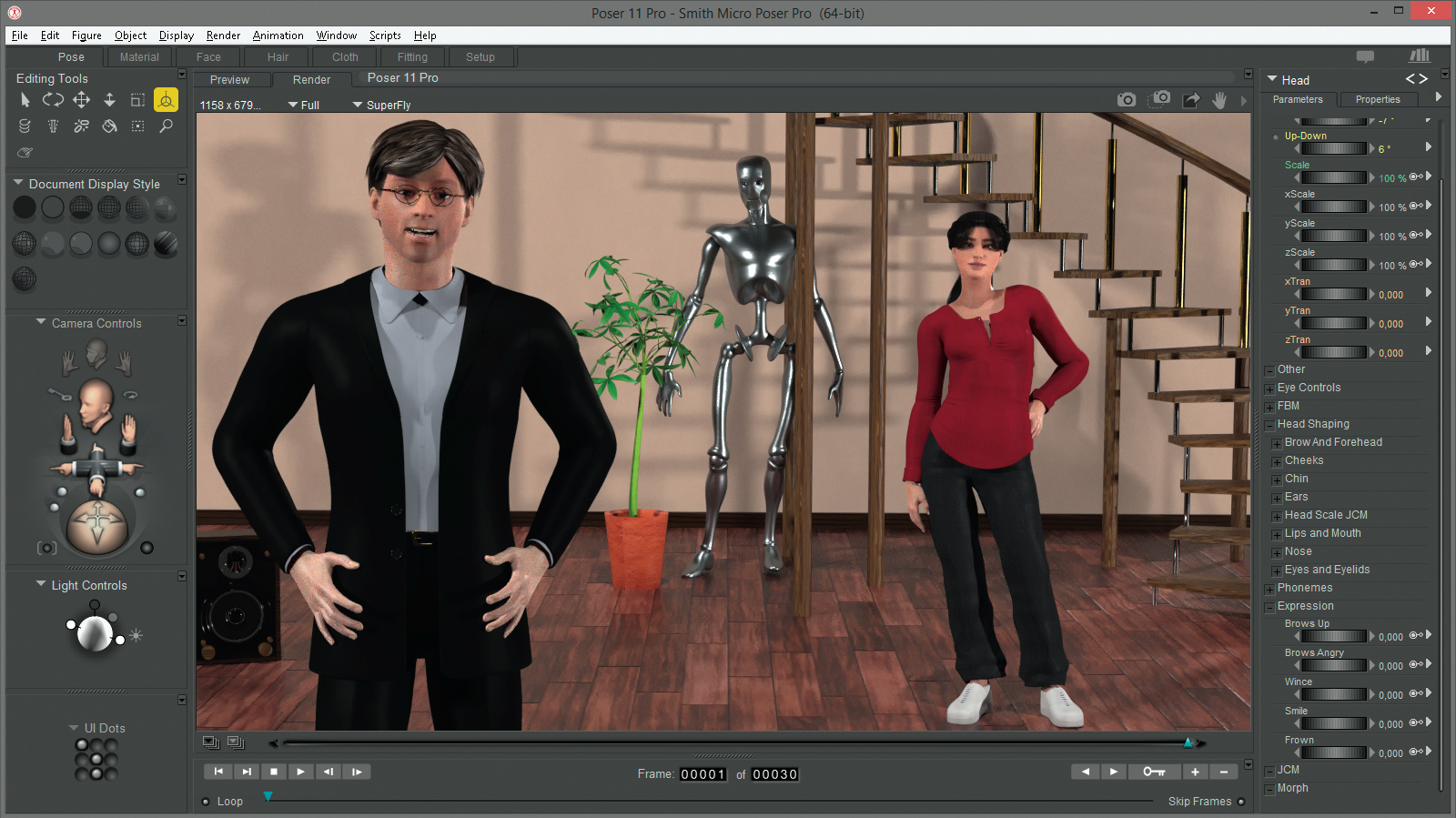Click the camera render icon above viewport

click(x=1127, y=100)
